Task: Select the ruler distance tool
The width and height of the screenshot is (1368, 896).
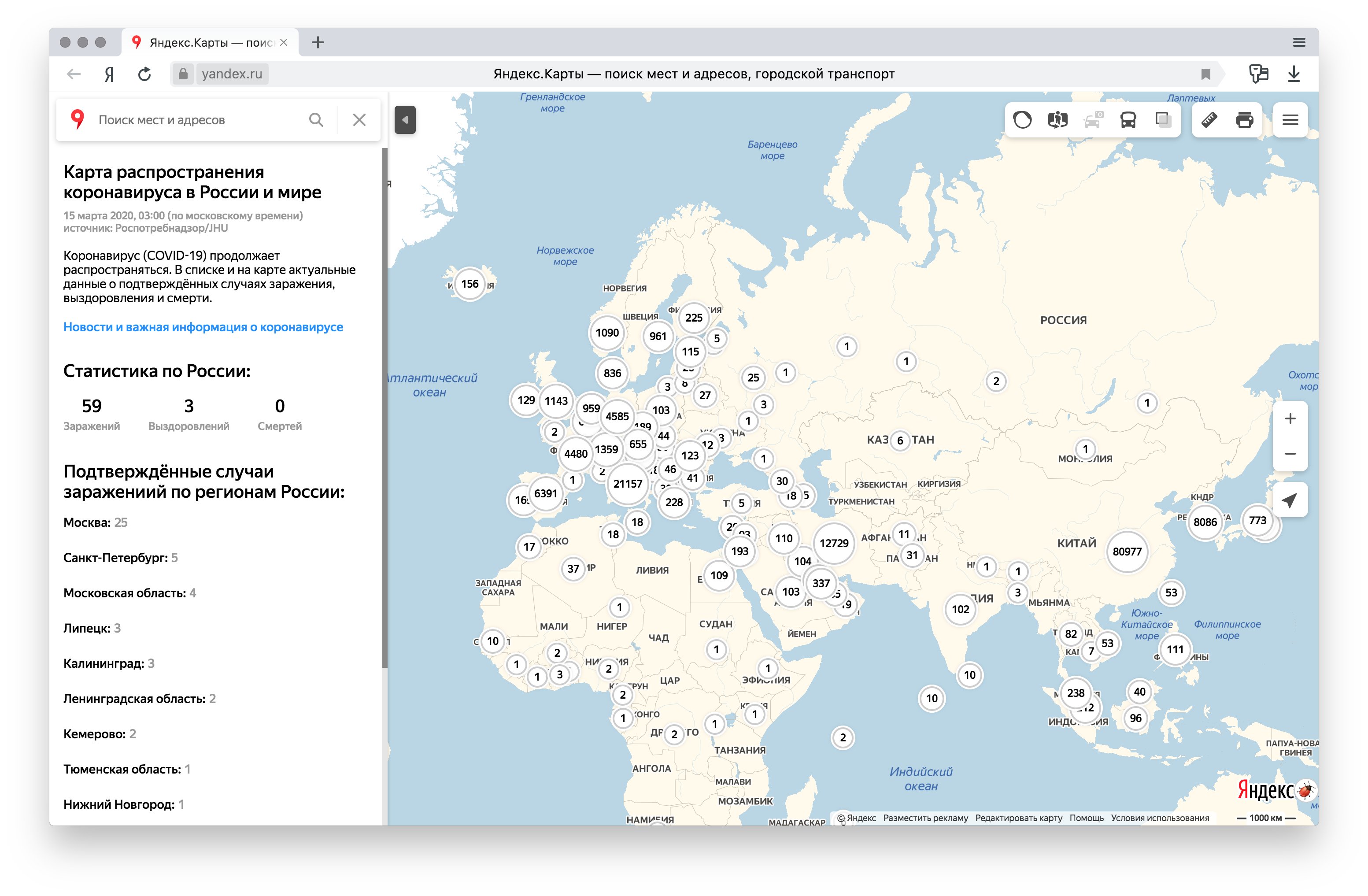Action: click(1209, 119)
